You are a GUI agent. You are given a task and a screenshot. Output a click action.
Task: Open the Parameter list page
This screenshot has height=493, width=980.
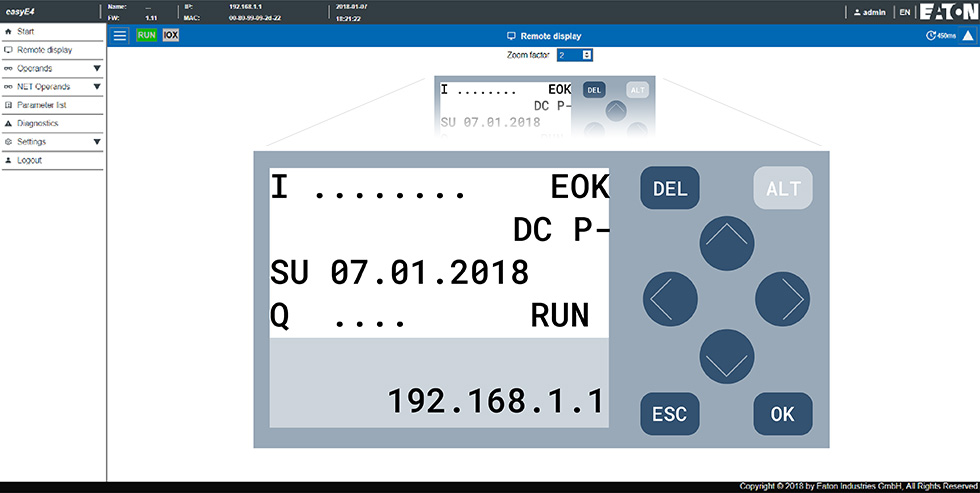coord(52,105)
